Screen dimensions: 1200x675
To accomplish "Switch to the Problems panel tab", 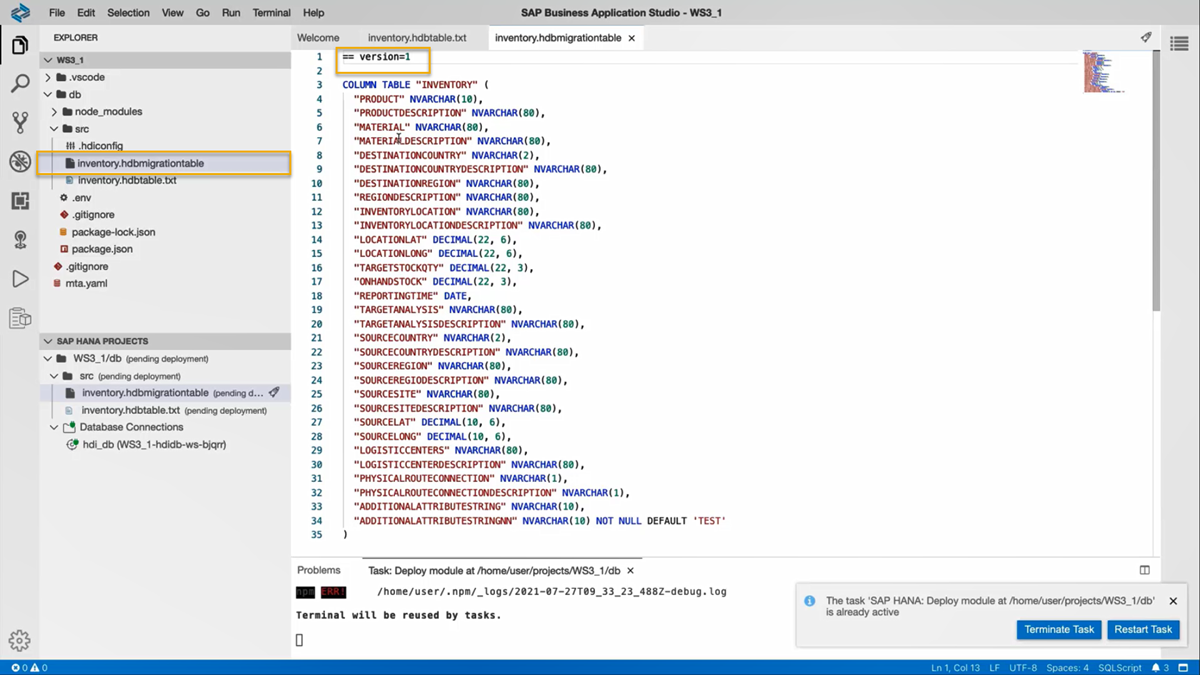I will (x=318, y=570).
